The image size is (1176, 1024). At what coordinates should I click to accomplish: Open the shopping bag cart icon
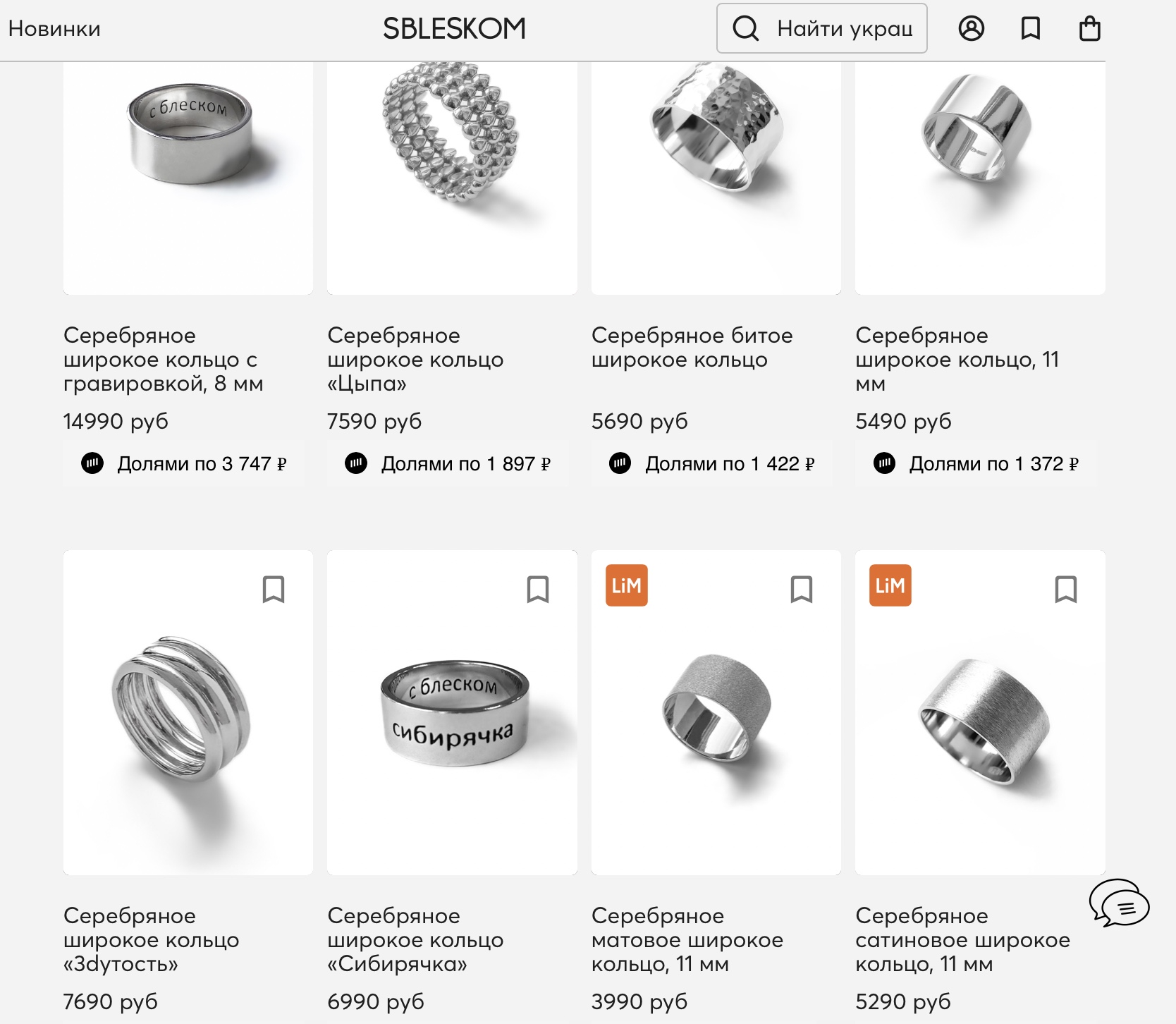tap(1089, 28)
